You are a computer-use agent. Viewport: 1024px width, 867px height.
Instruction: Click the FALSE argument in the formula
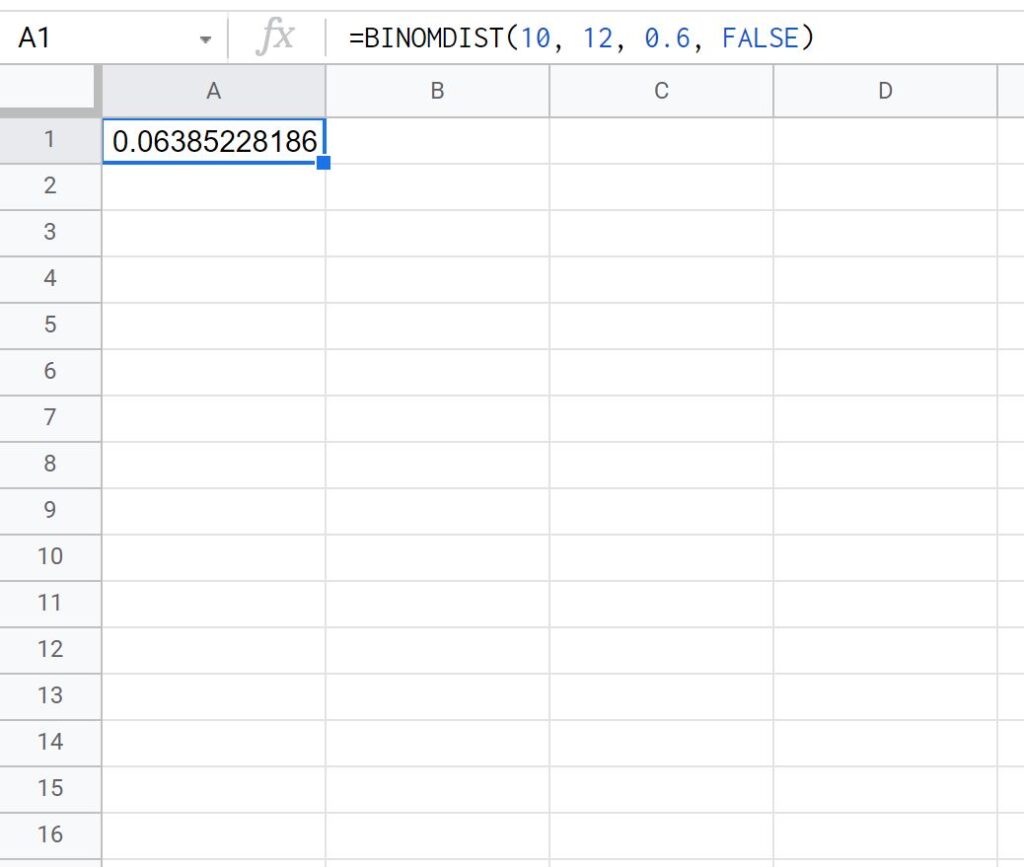760,37
